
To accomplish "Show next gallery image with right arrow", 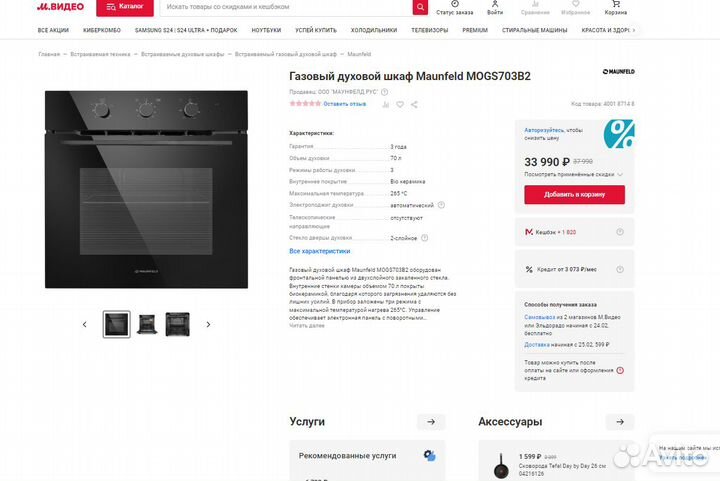I will [x=208, y=324].
